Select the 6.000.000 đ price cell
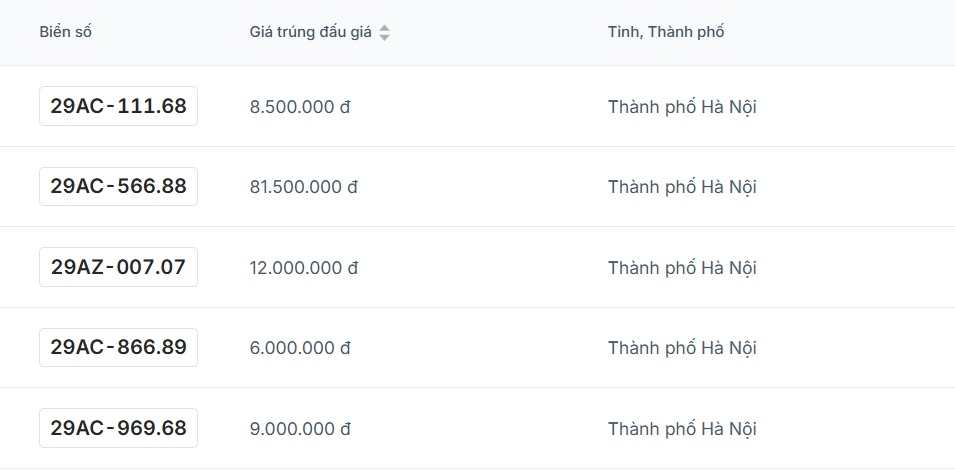 [300, 348]
